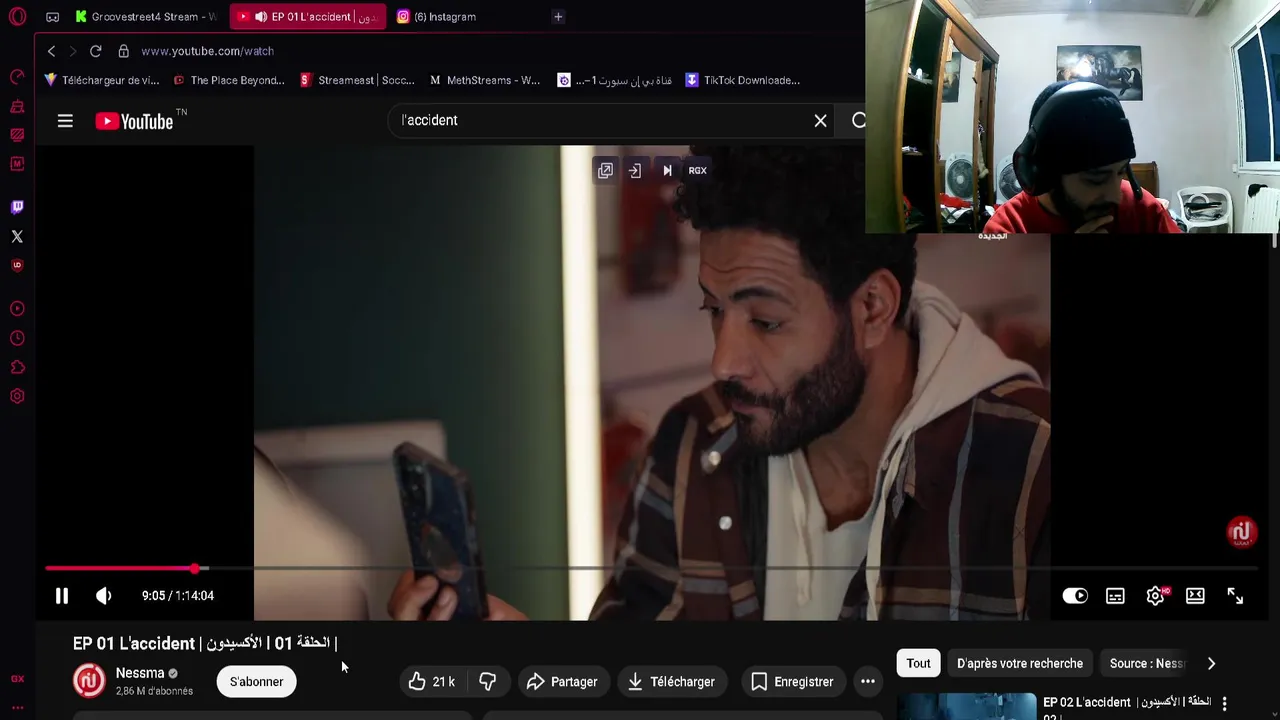The width and height of the screenshot is (1280, 720).
Task: Open the Twitch sidebar panel
Action: click(17, 207)
